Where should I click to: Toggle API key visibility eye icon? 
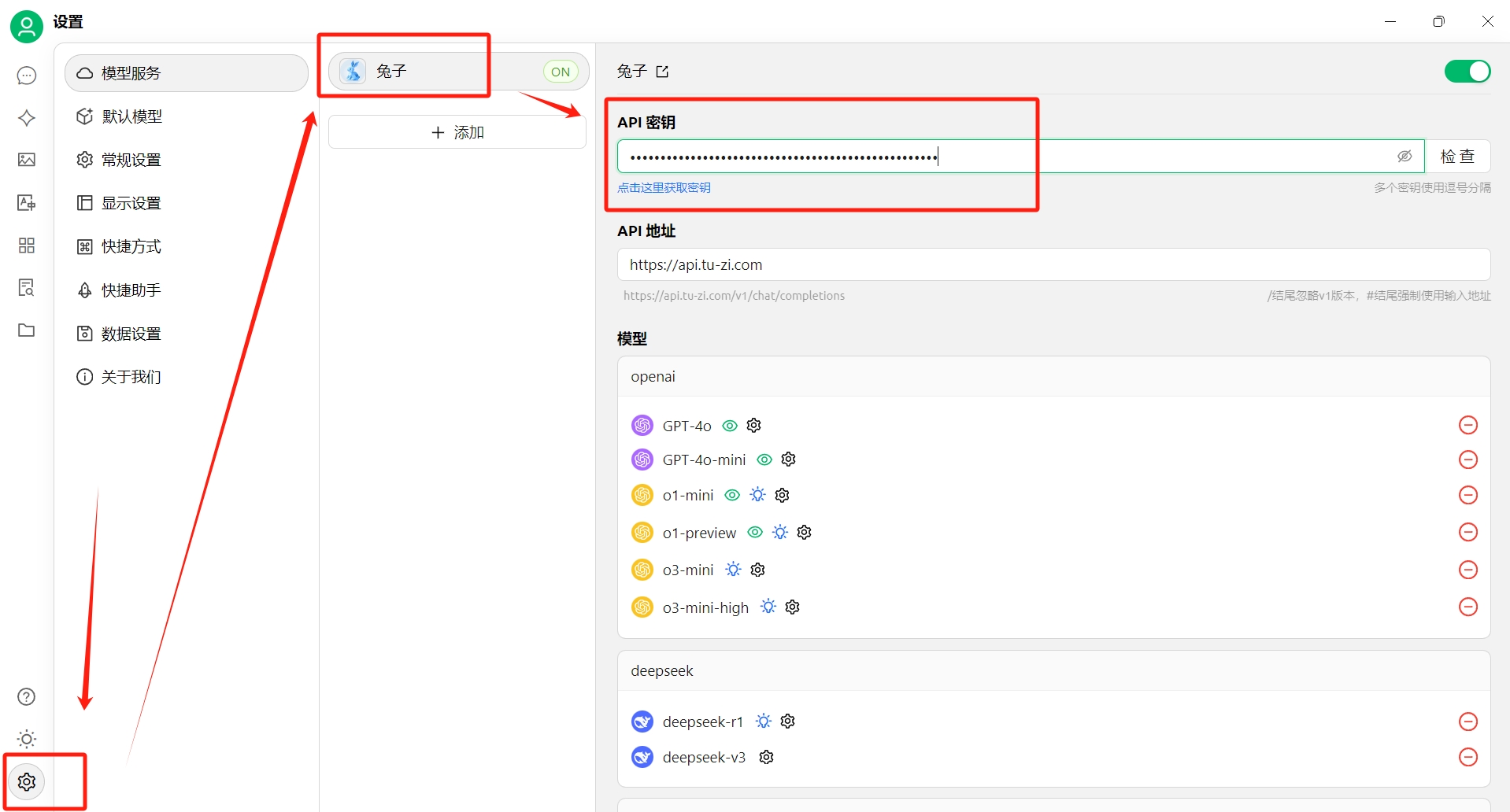(1404, 157)
